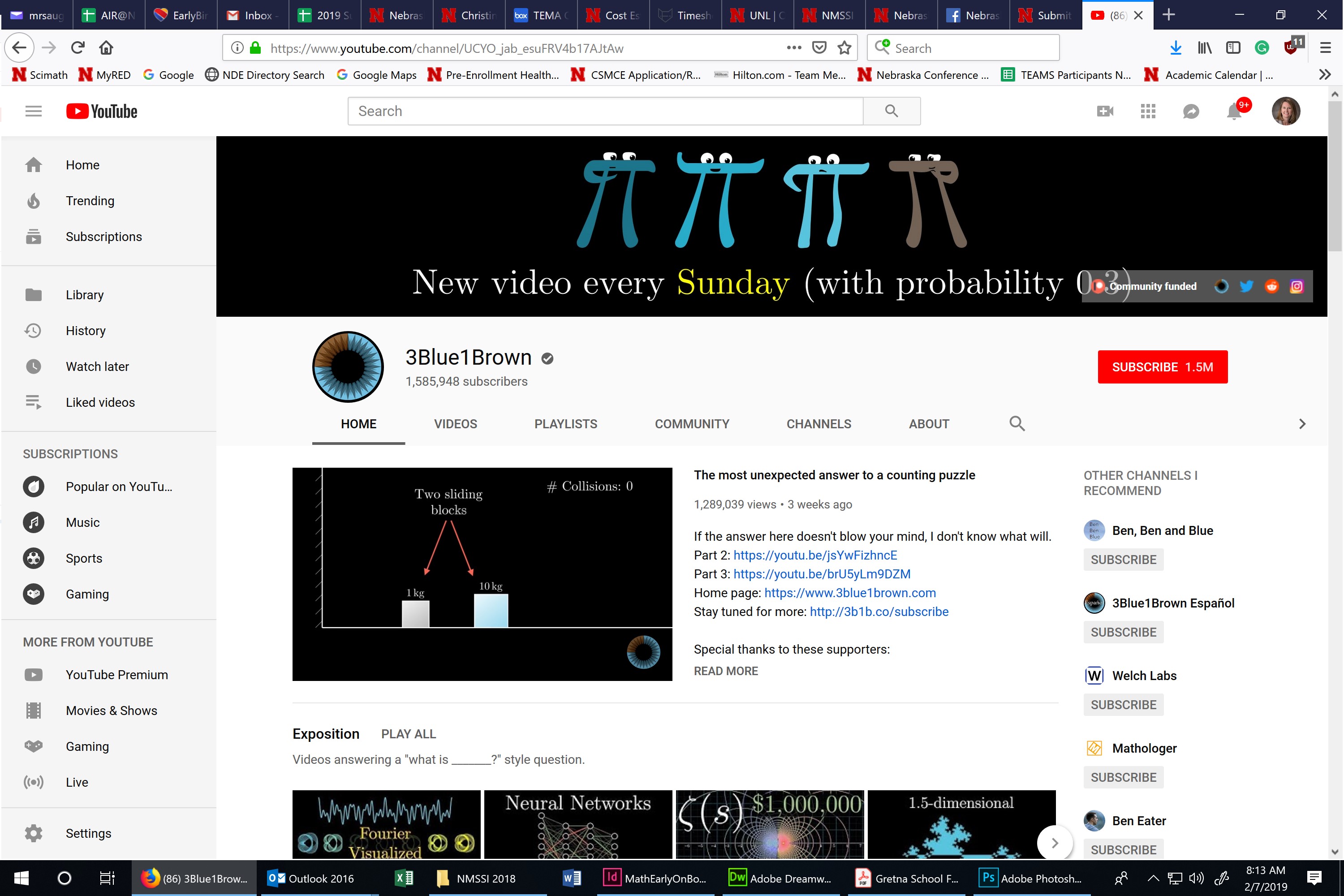
Task: Open Neural Networks video thumbnail
Action: (578, 824)
